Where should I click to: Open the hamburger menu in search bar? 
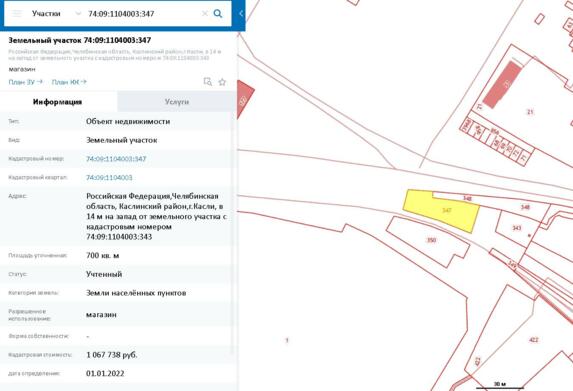(17, 14)
